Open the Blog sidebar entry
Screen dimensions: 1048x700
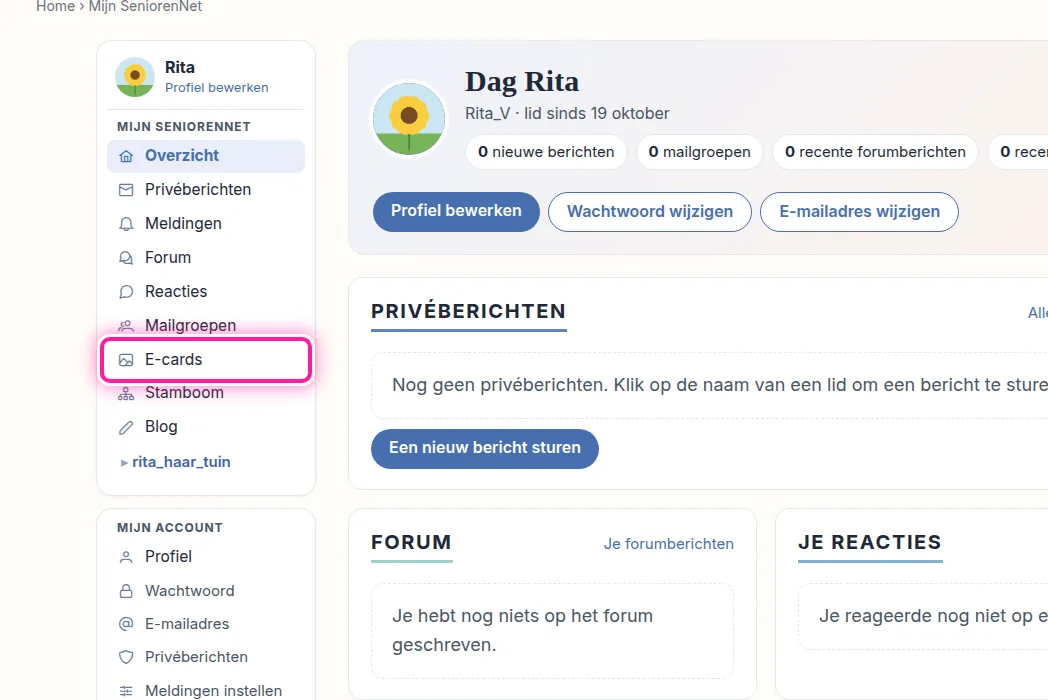pyautogui.click(x=206, y=427)
